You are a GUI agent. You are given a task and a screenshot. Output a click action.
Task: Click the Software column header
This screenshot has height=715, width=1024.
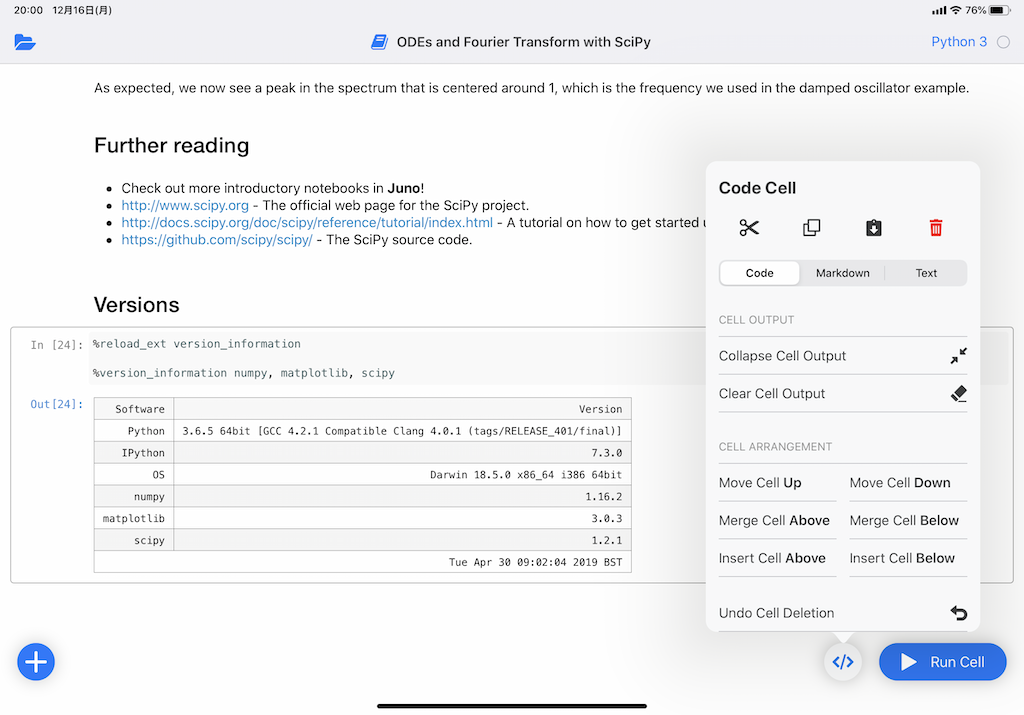(134, 409)
